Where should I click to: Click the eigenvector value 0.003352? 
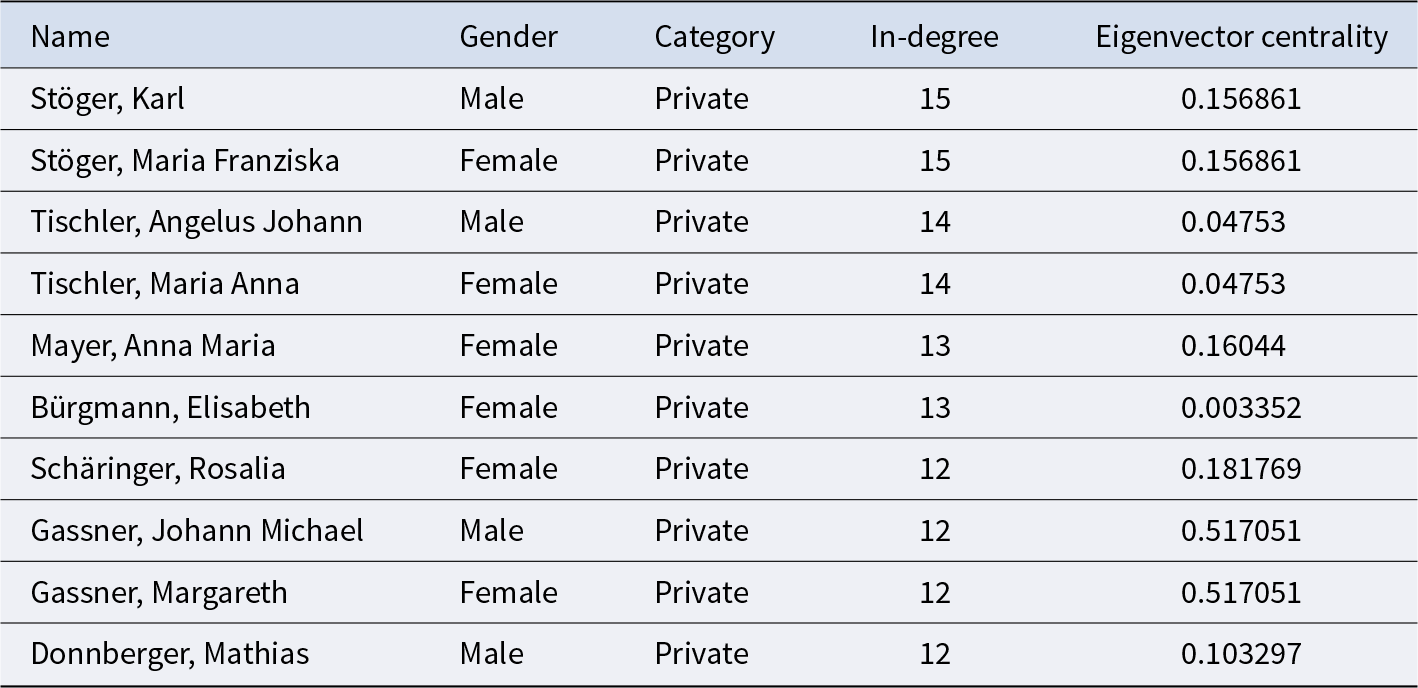click(1241, 408)
